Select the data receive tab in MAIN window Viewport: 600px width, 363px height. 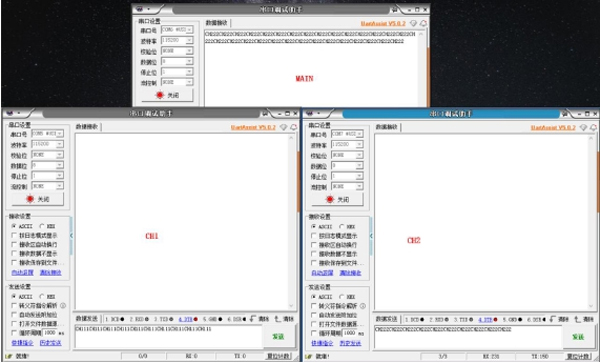click(217, 23)
